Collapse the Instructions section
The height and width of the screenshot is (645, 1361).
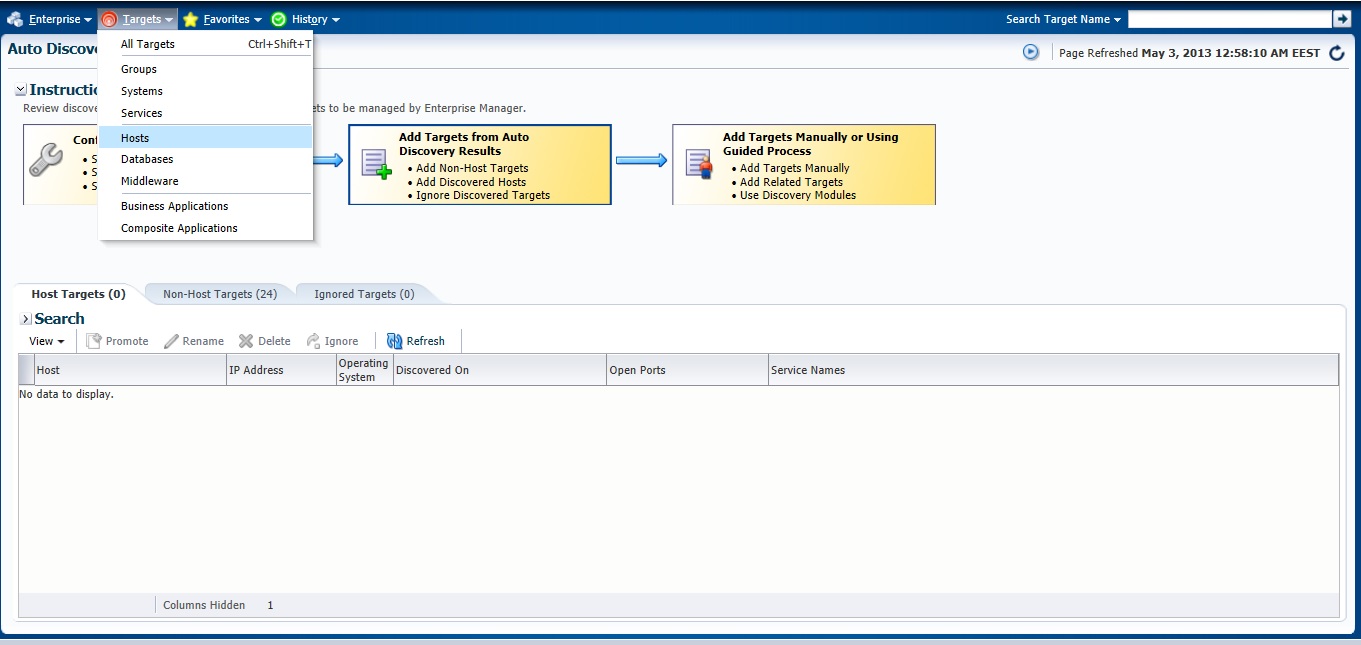click(x=21, y=90)
